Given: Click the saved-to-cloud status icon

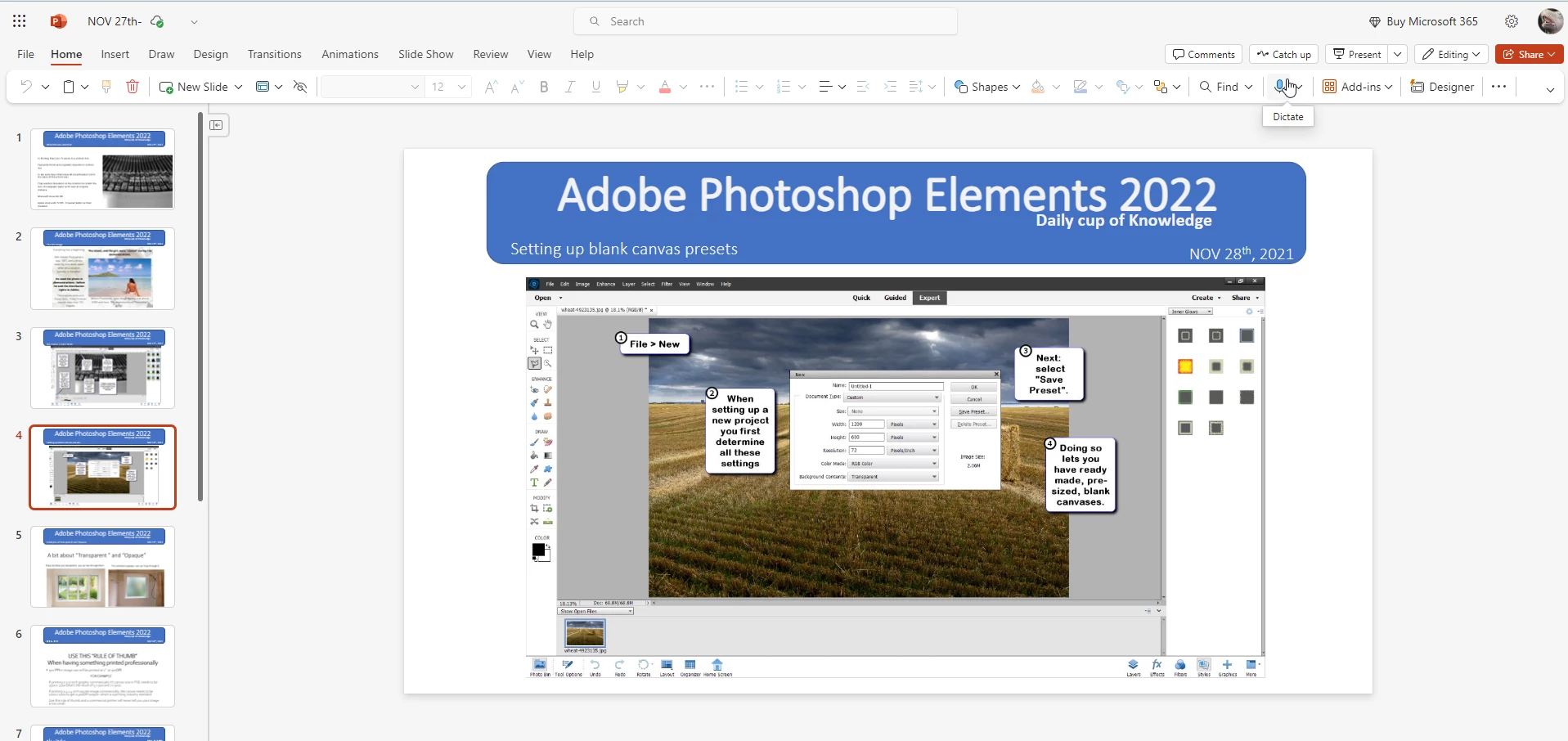Looking at the screenshot, I should click(x=157, y=21).
